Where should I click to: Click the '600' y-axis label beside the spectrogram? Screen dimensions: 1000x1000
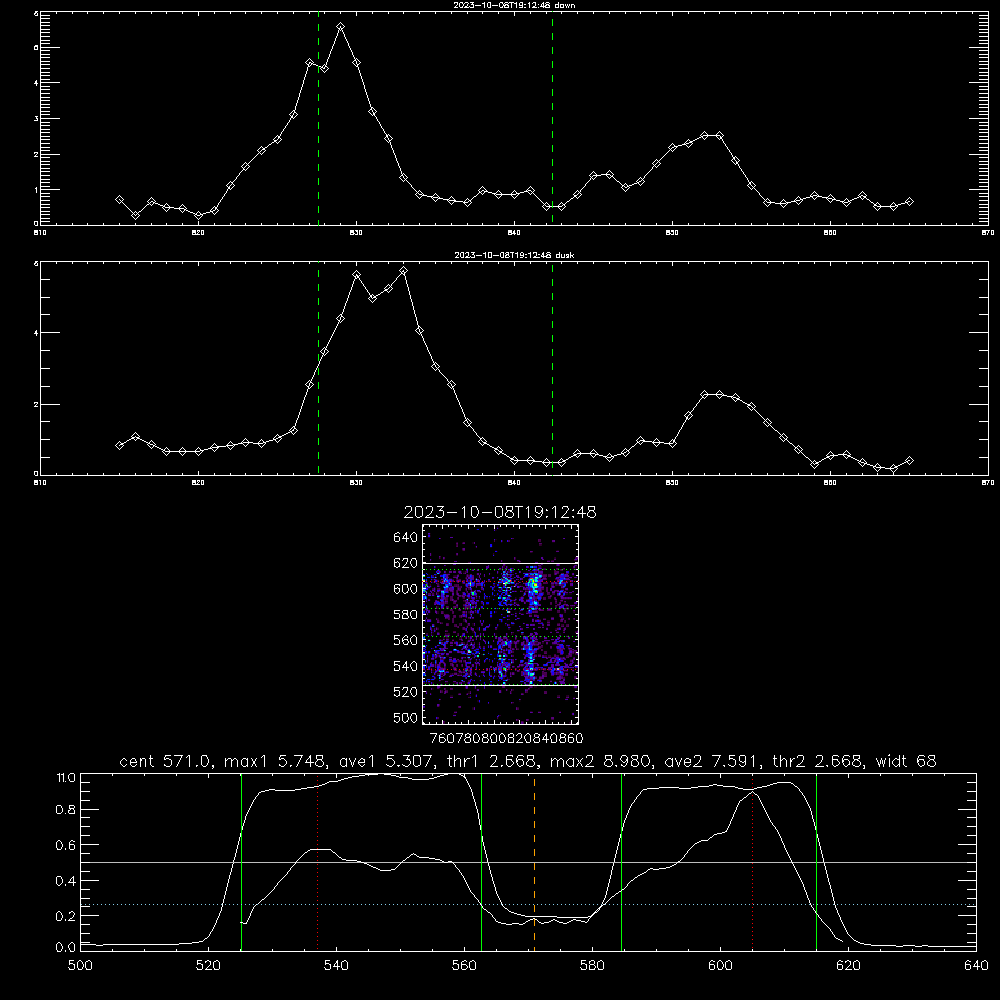coord(406,589)
